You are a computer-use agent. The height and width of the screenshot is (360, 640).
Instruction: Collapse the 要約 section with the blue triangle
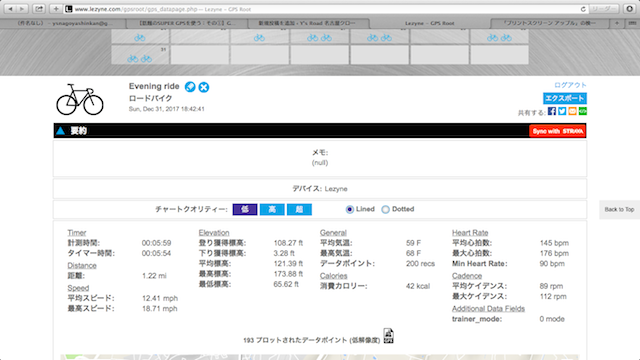tap(60, 131)
